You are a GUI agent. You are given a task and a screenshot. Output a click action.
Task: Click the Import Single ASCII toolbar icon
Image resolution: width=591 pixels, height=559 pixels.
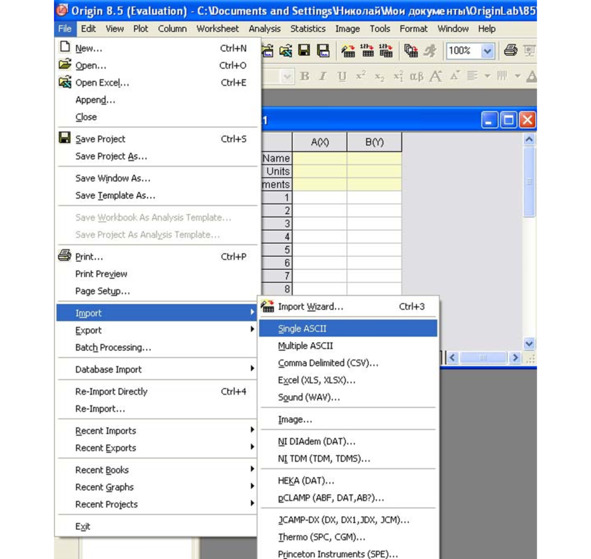(x=367, y=51)
